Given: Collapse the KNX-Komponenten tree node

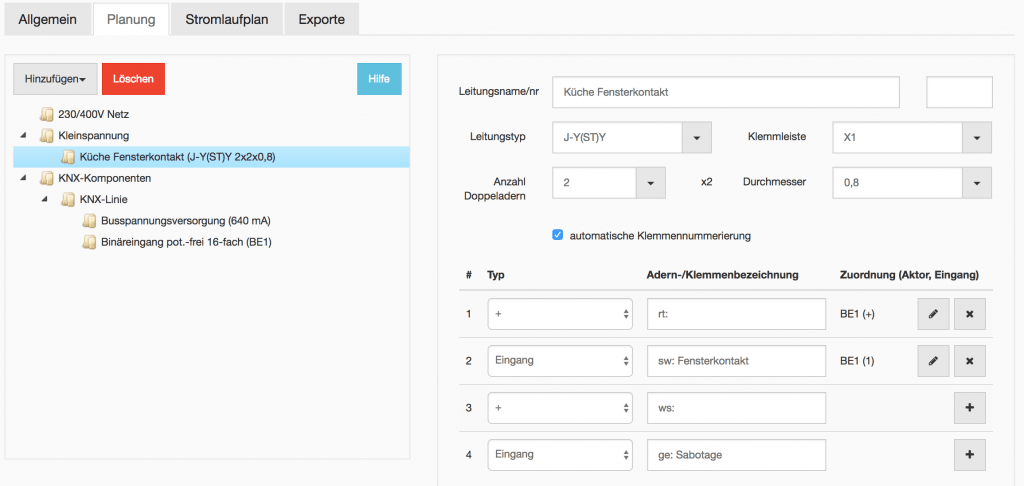Looking at the screenshot, I should coord(24,178).
